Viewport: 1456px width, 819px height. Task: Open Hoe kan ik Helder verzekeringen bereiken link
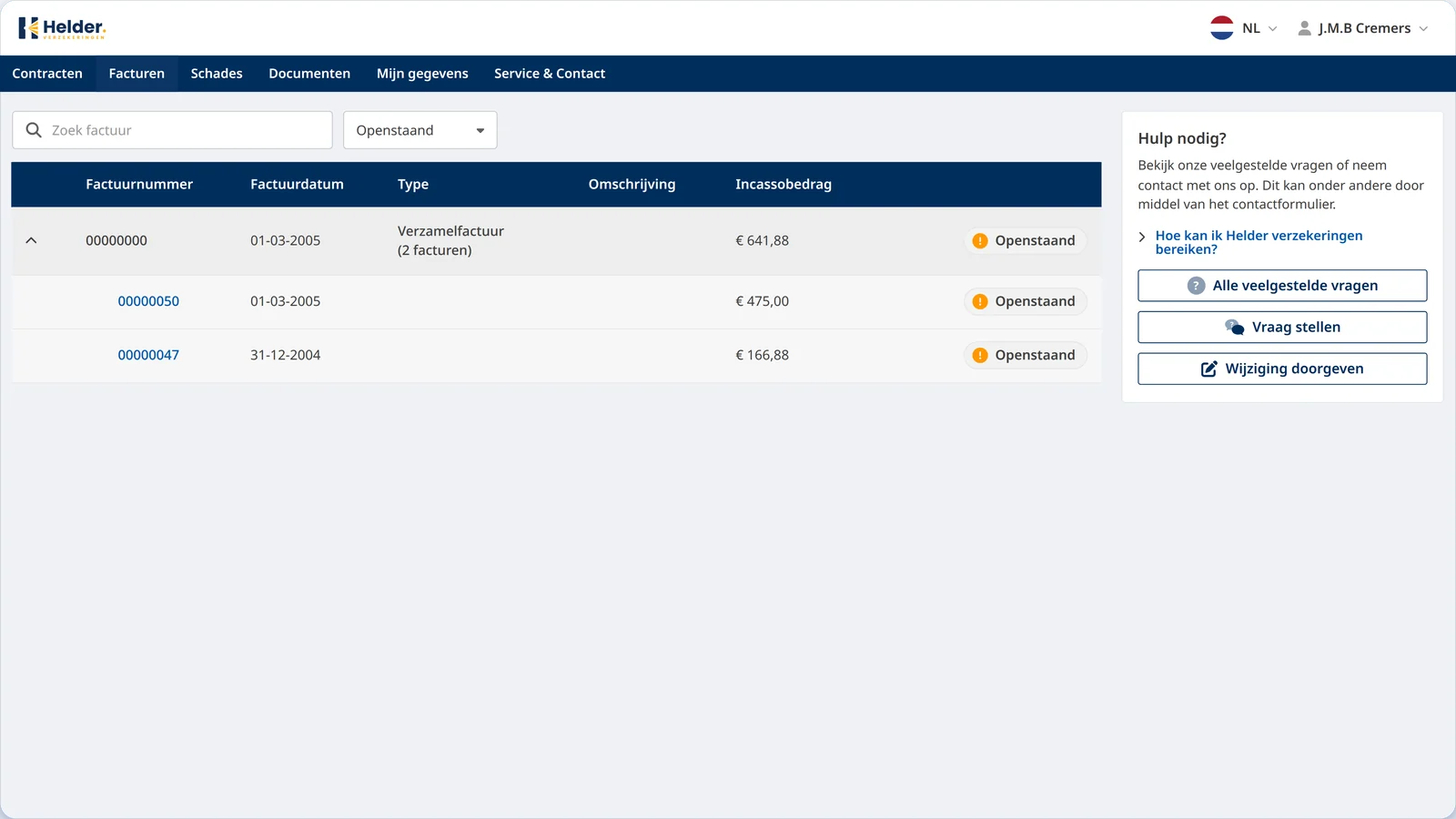1259,242
